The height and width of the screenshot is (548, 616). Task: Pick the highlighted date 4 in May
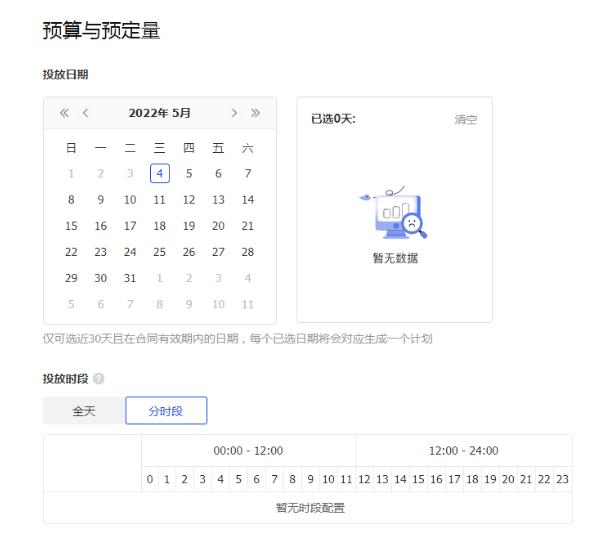tap(160, 174)
